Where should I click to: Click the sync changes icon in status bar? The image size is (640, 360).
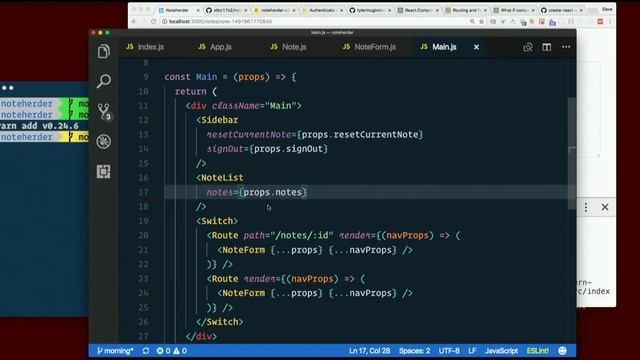coord(146,351)
